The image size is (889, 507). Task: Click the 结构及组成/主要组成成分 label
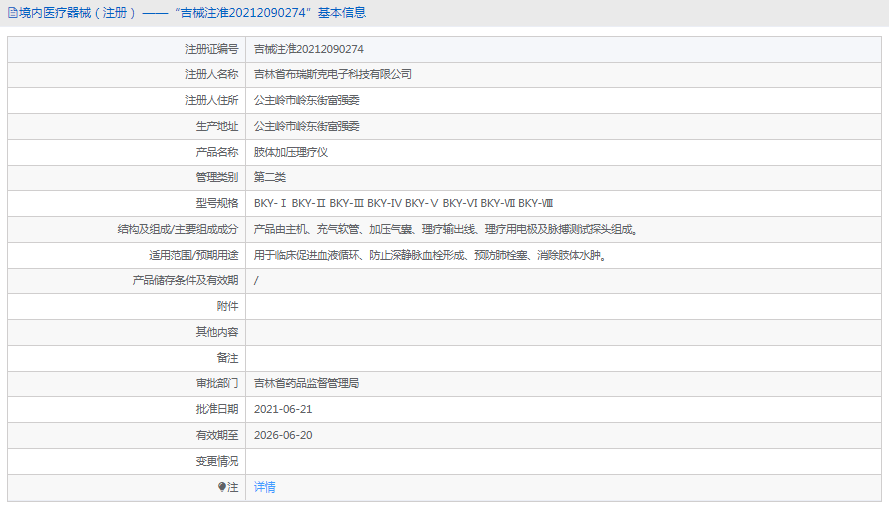(x=178, y=229)
